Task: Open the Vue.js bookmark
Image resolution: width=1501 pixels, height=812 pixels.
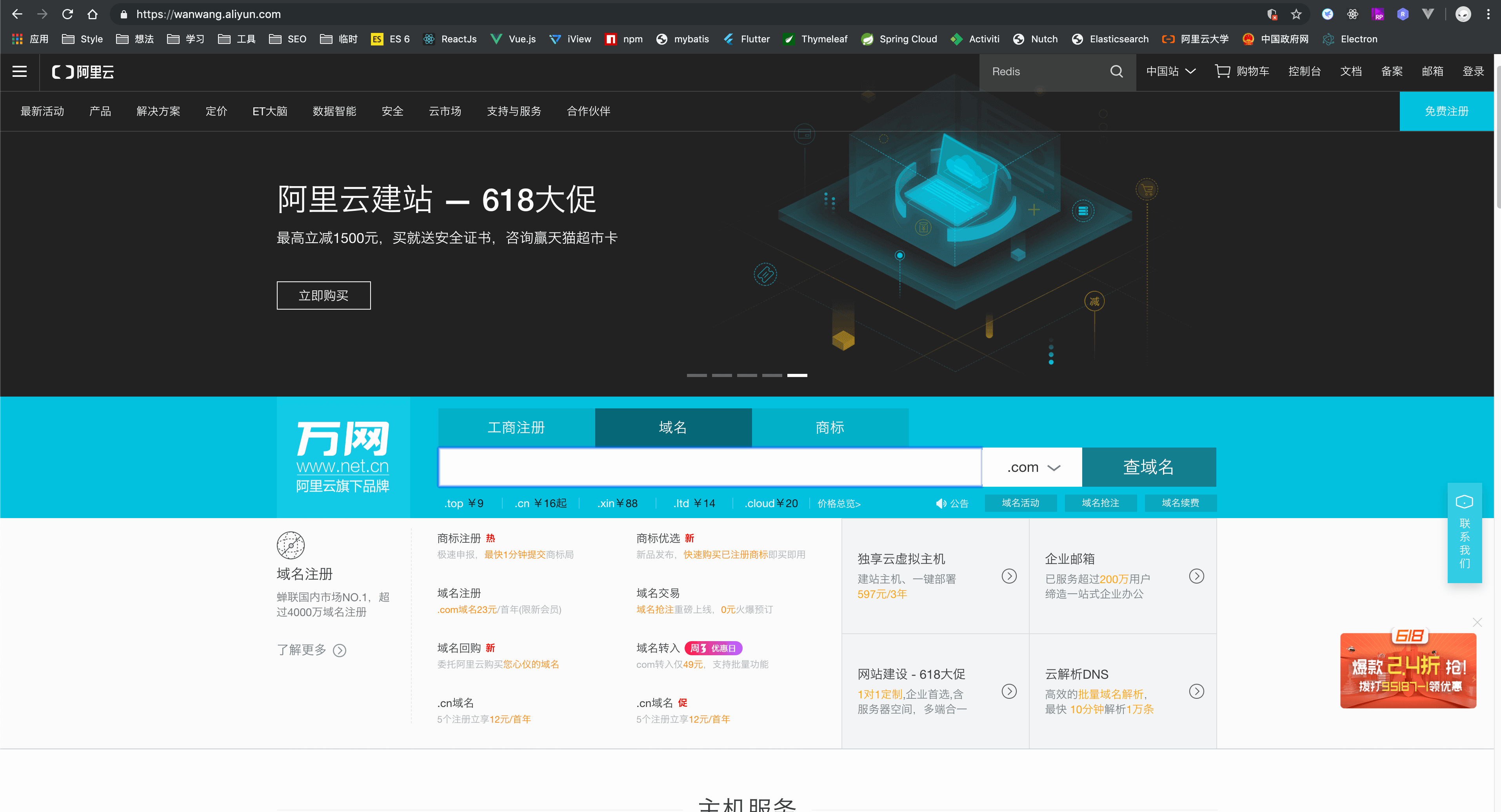Action: pos(513,39)
